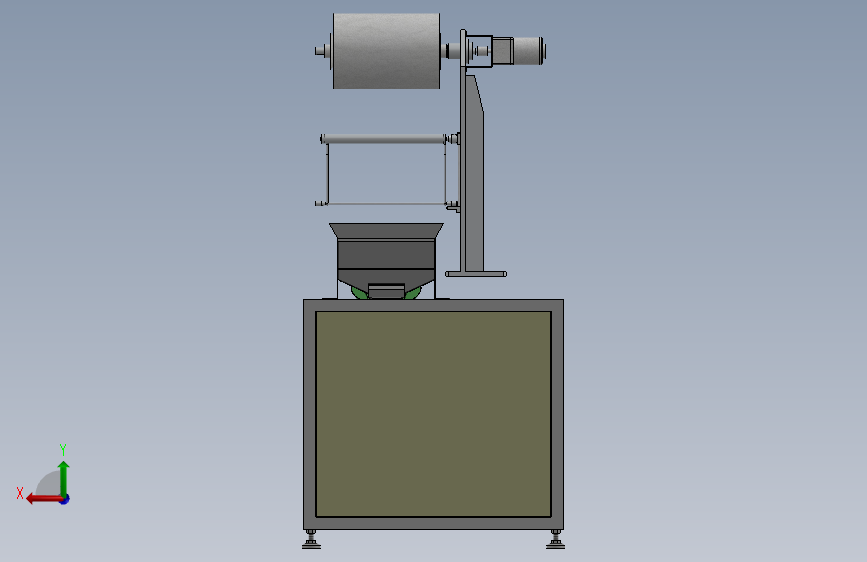Select the olive cabinet front panel
The image size is (867, 562).
(x=434, y=414)
